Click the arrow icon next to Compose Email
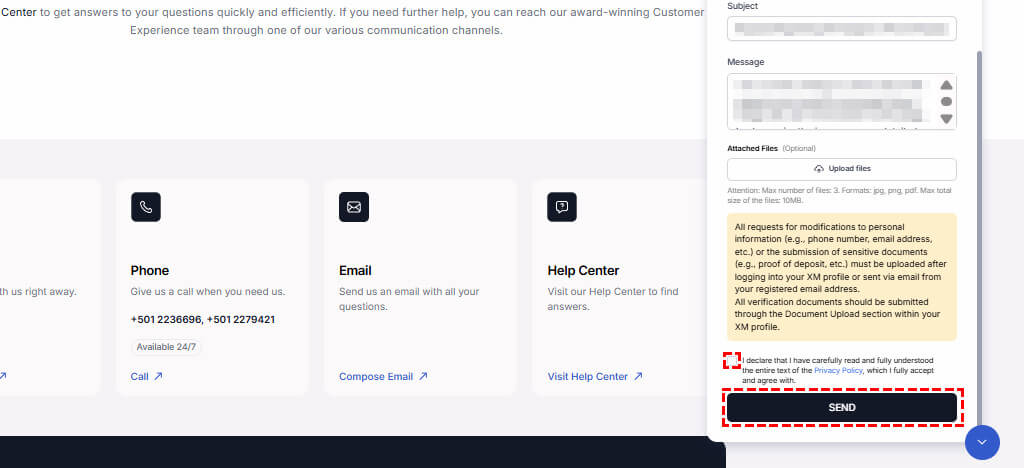The width and height of the screenshot is (1024, 468). [423, 376]
